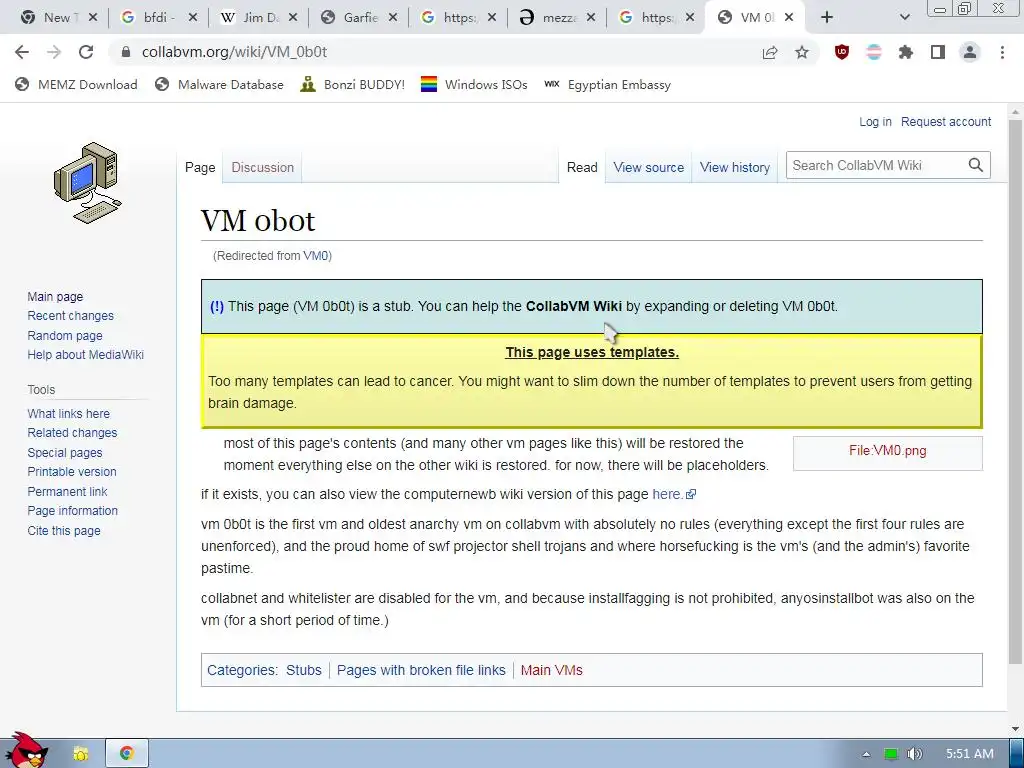Open Page information link
This screenshot has width=1024, height=768.
[x=72, y=511]
